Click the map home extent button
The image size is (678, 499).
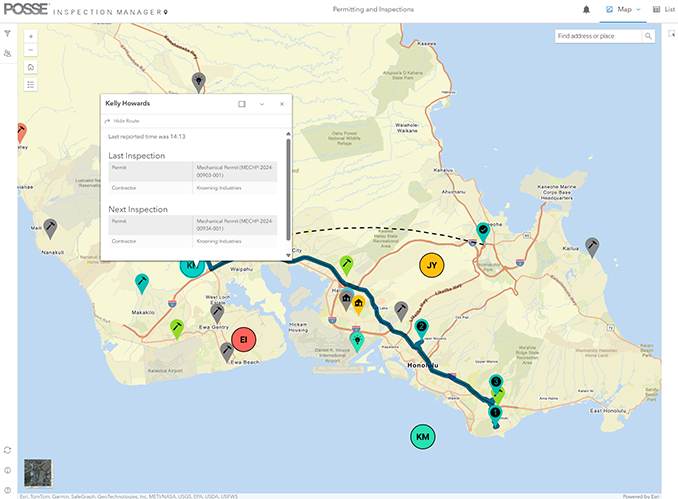(31, 67)
